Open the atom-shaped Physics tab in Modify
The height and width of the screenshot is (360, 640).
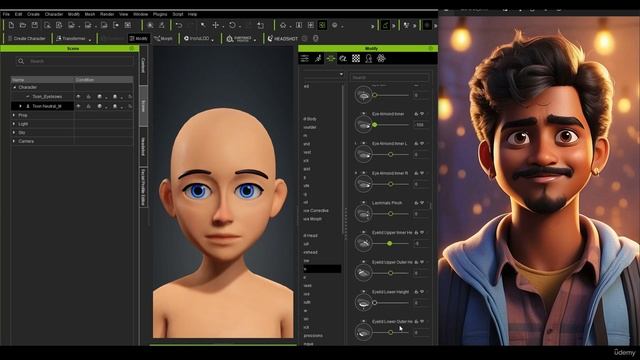381,59
